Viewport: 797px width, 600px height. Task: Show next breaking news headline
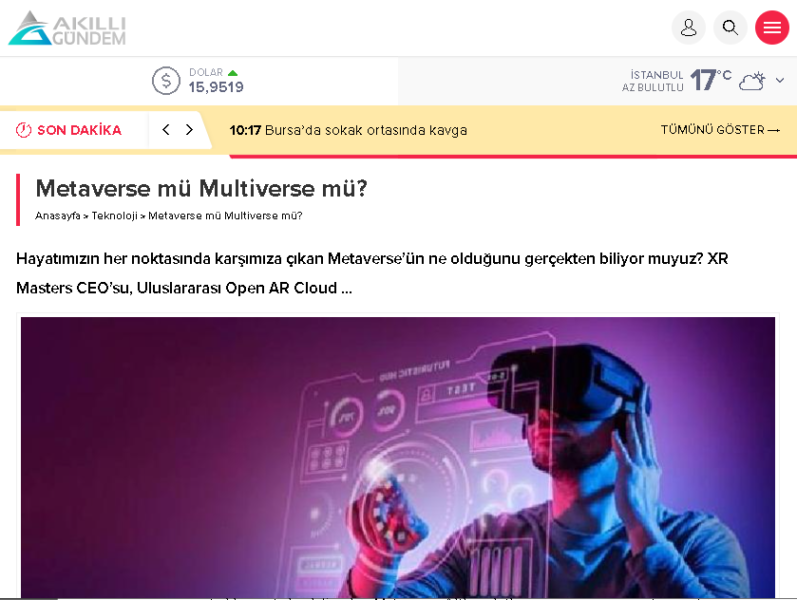click(x=189, y=130)
